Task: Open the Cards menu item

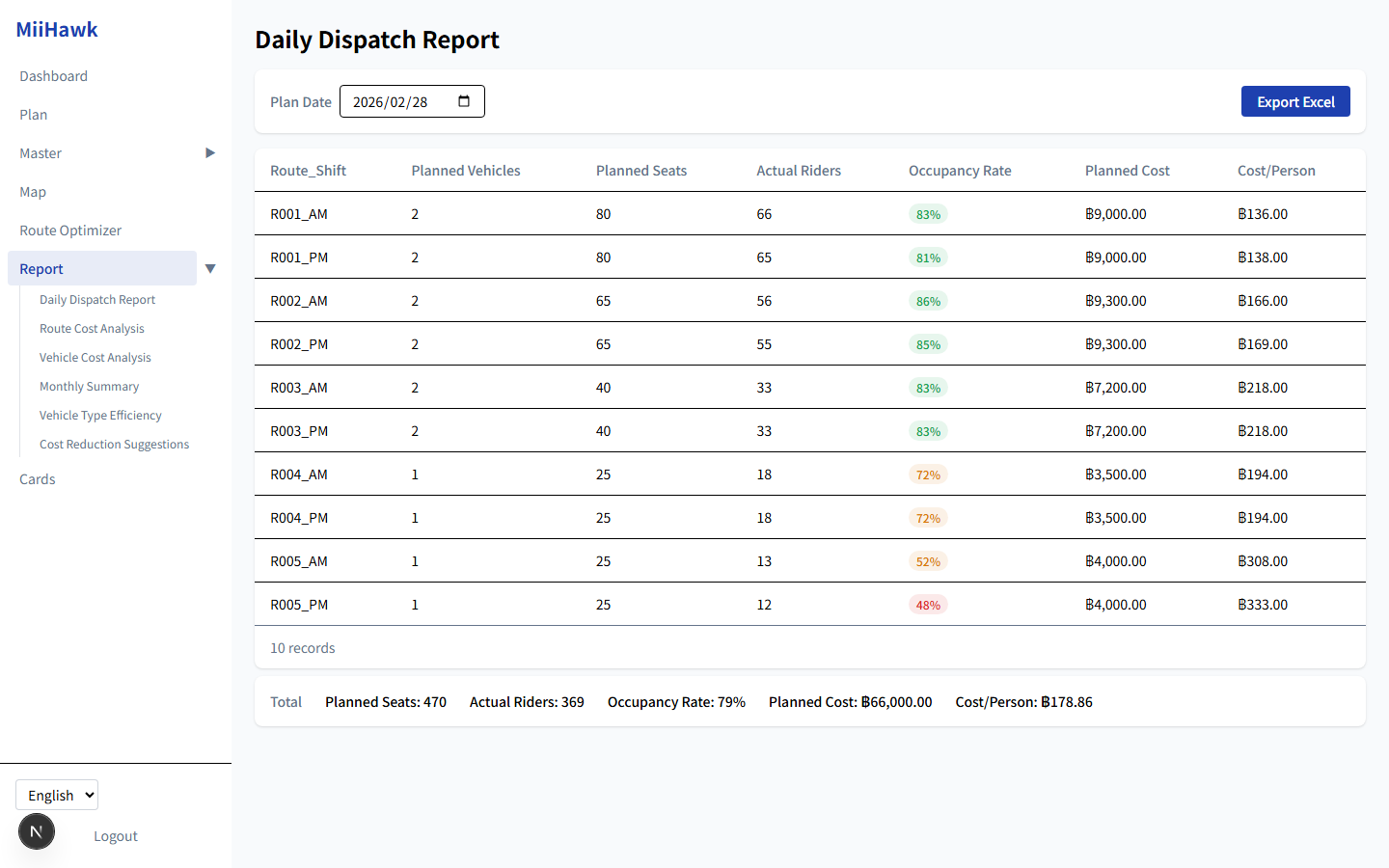Action: point(38,479)
